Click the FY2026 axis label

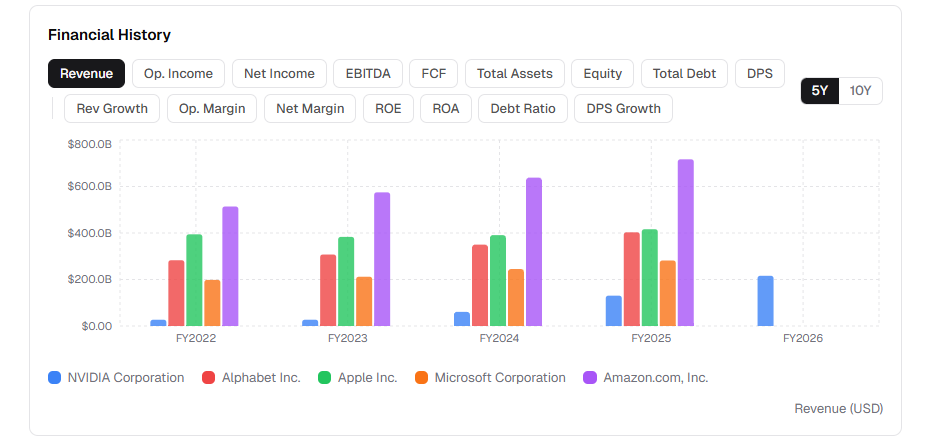click(x=803, y=339)
